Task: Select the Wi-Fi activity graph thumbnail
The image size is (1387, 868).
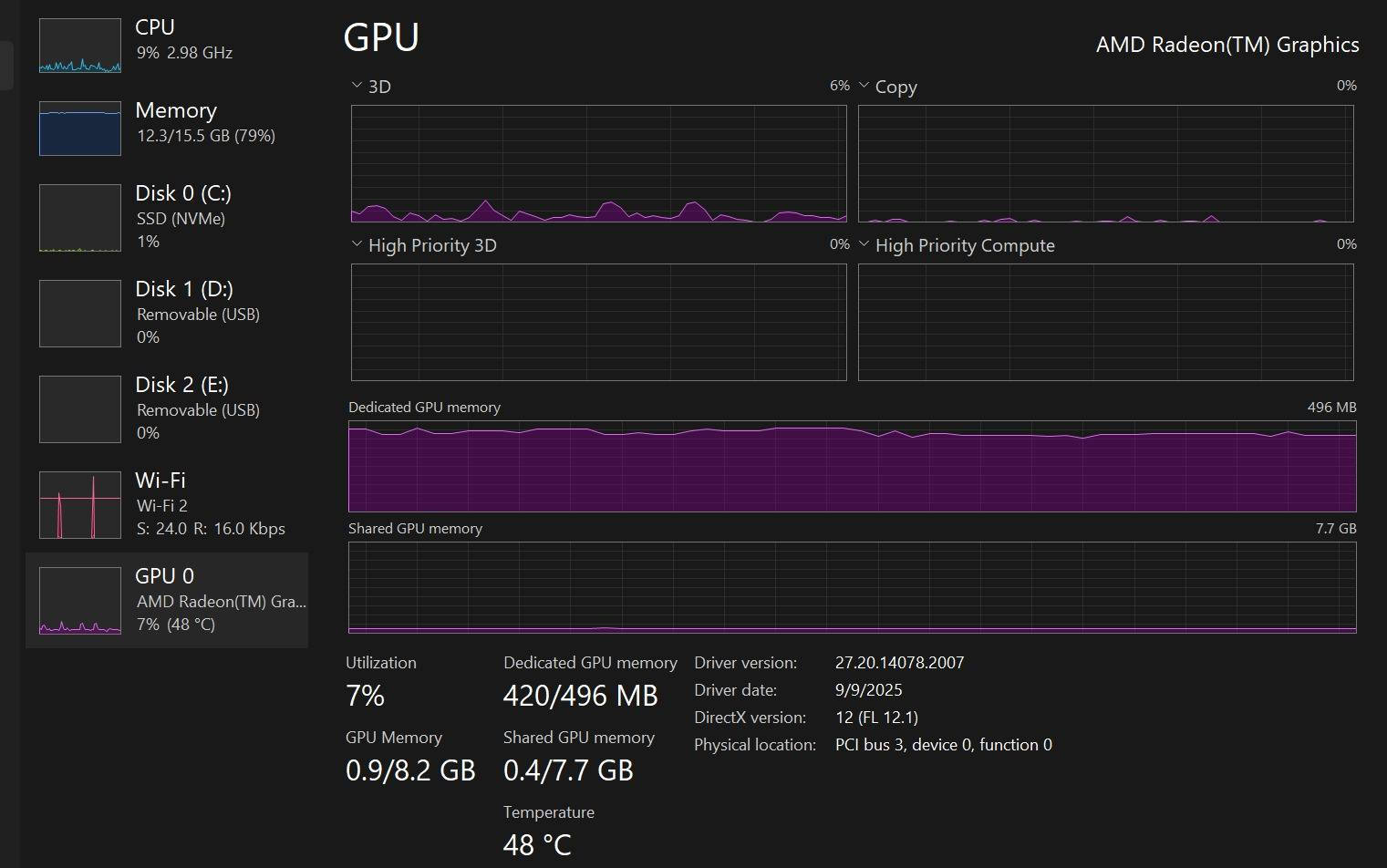Action: click(x=80, y=505)
